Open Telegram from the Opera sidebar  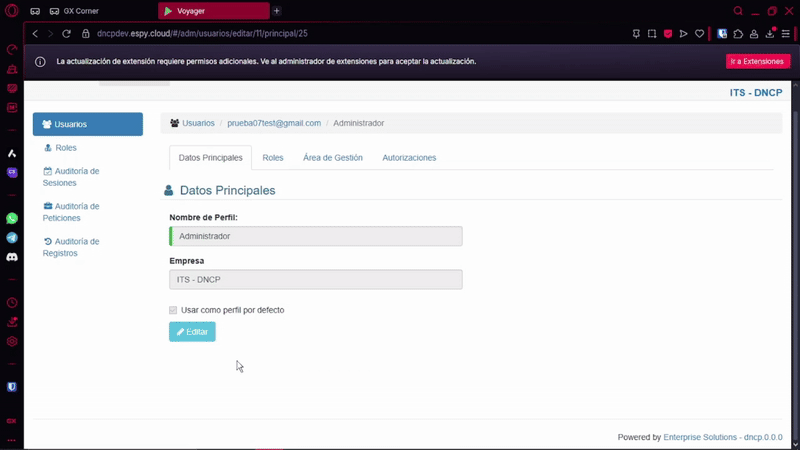point(12,238)
